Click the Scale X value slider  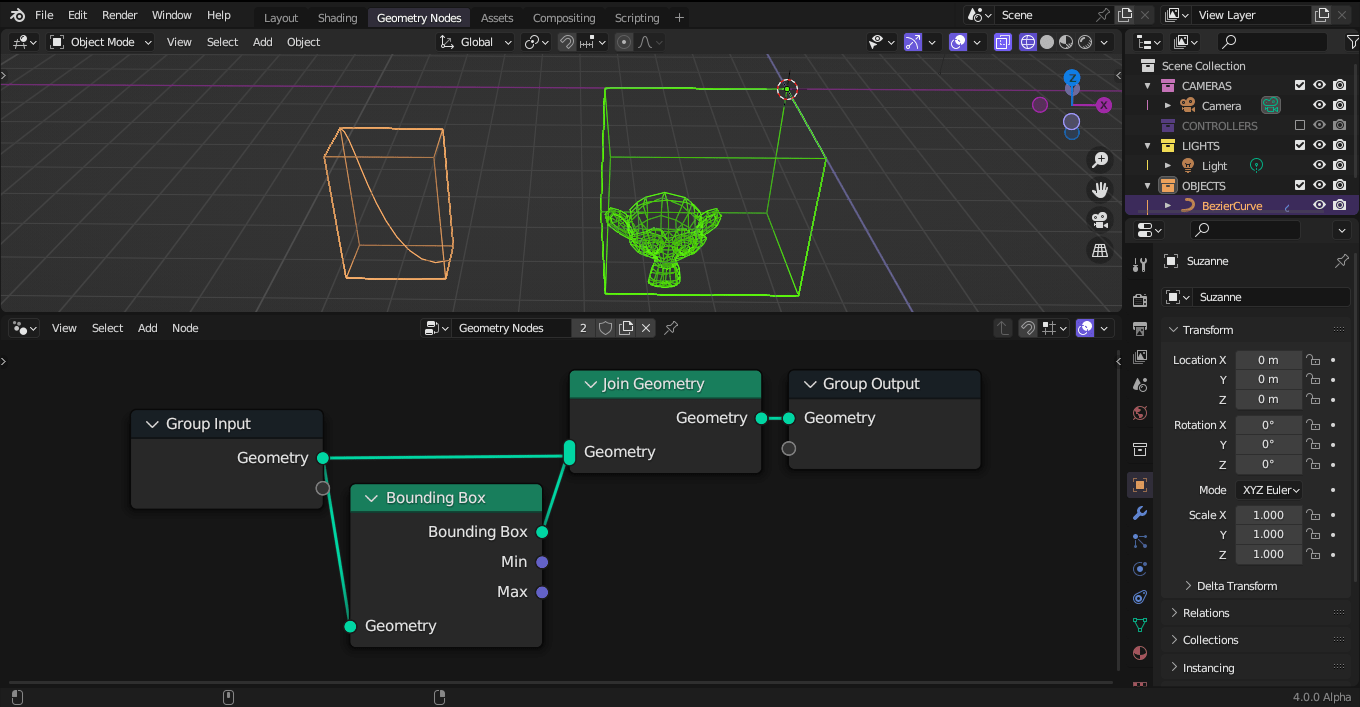coord(1268,514)
